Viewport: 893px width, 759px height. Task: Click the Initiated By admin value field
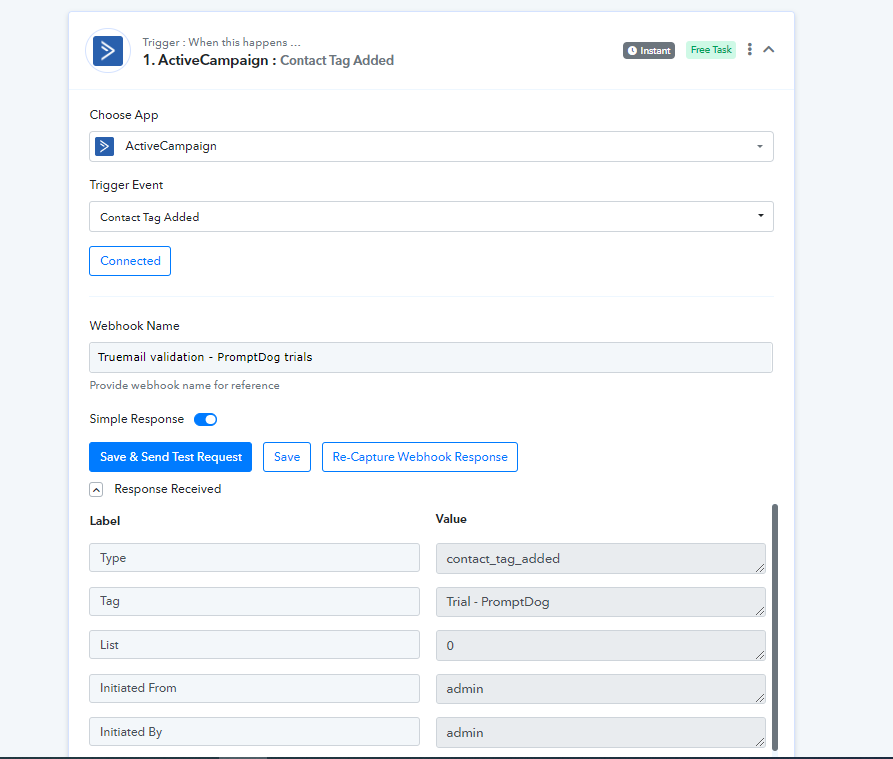pyautogui.click(x=601, y=732)
